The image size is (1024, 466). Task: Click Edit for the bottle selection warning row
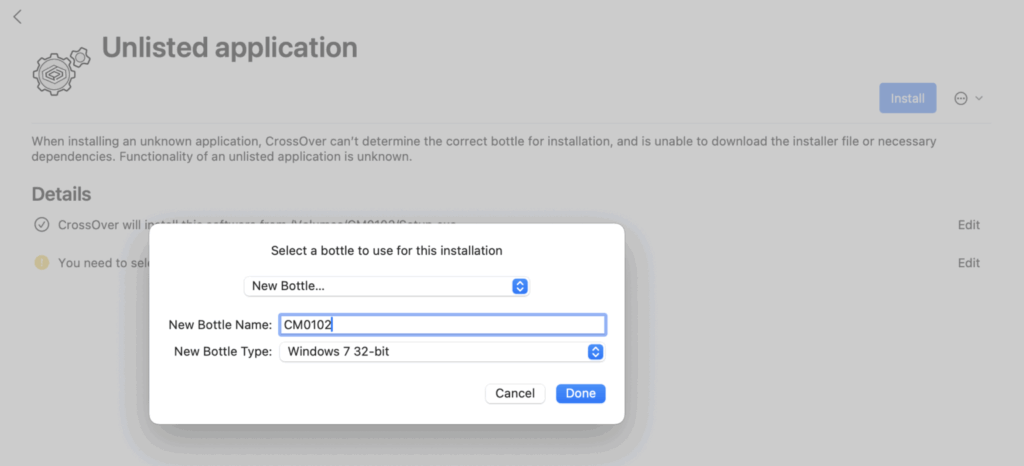(968, 263)
